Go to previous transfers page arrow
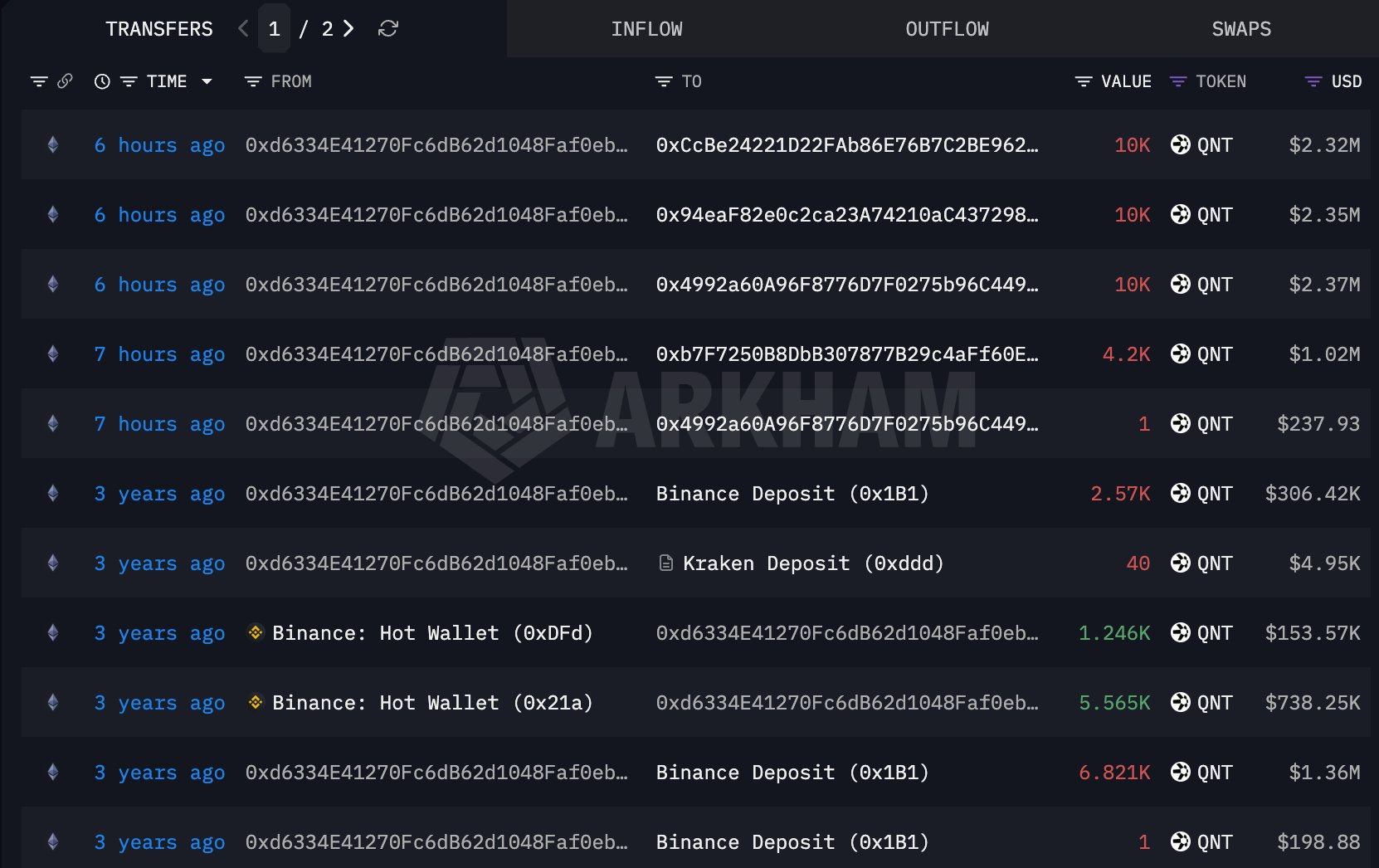 point(243,29)
